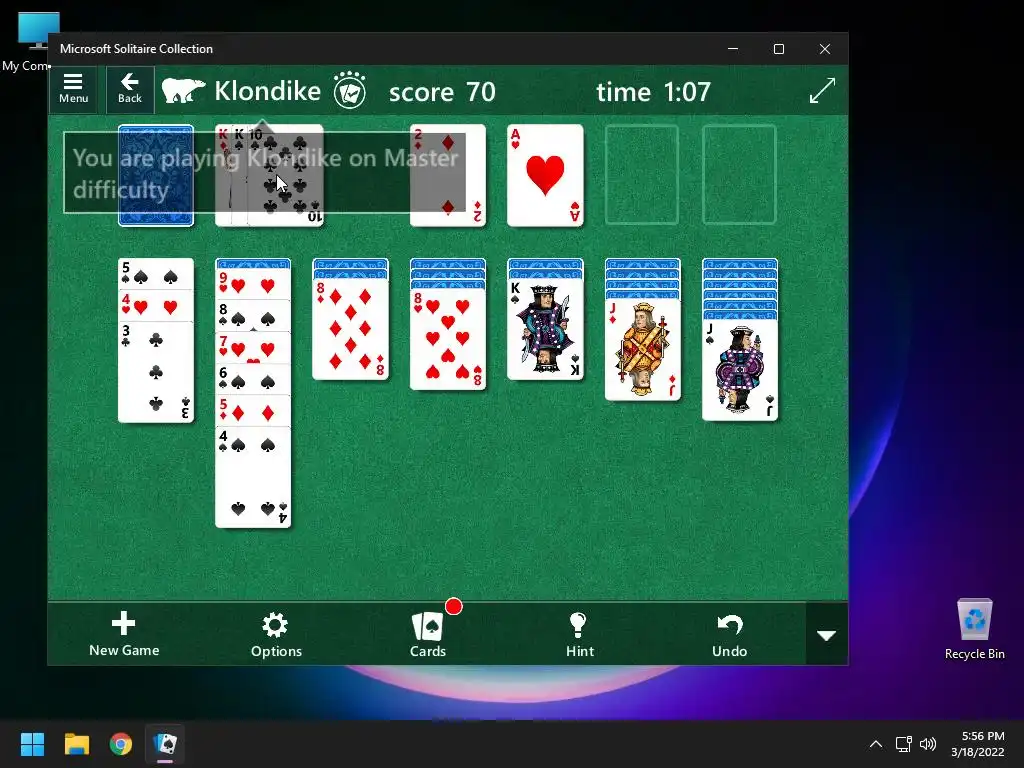Select the jack of spades card
1024x768 pixels.
coord(740,370)
